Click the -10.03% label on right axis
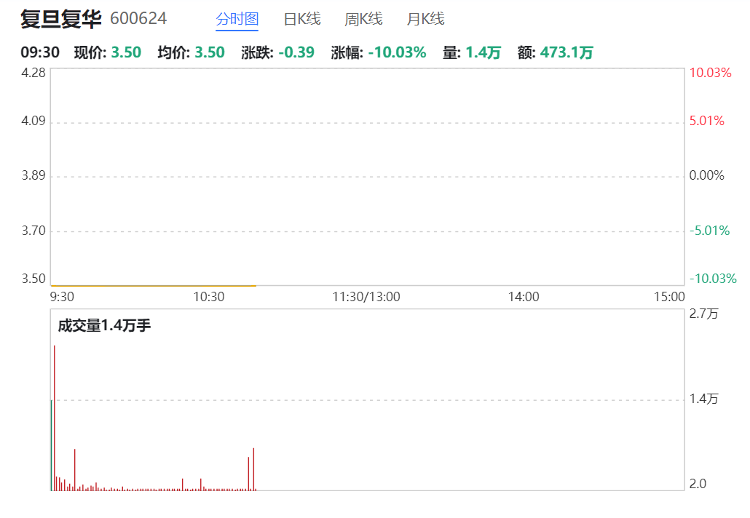 point(713,278)
